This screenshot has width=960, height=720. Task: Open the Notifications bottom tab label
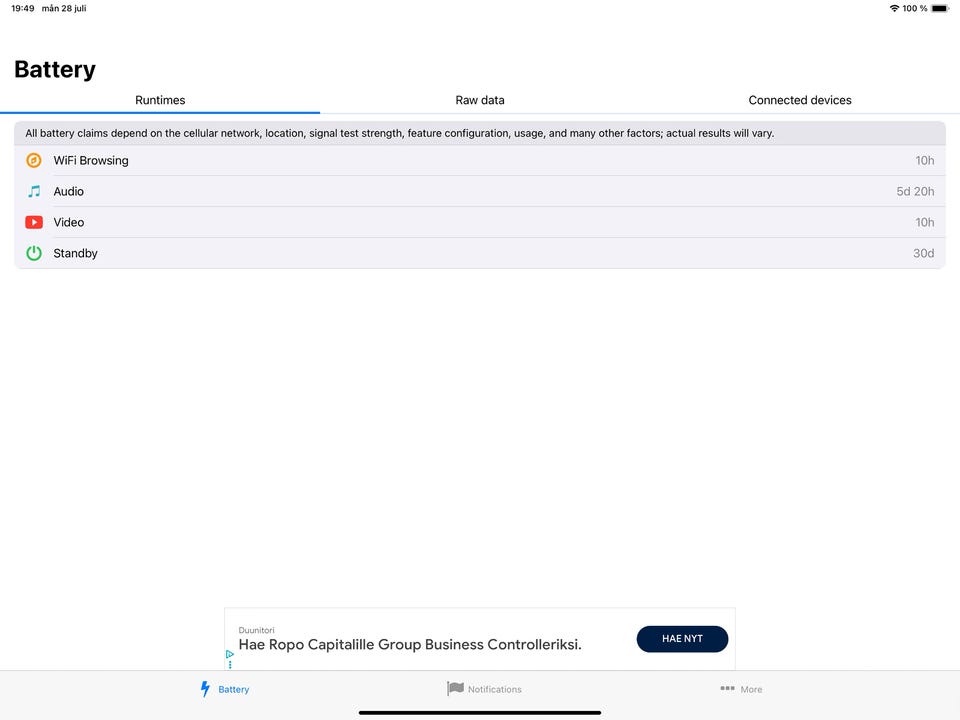pyautogui.click(x=495, y=689)
